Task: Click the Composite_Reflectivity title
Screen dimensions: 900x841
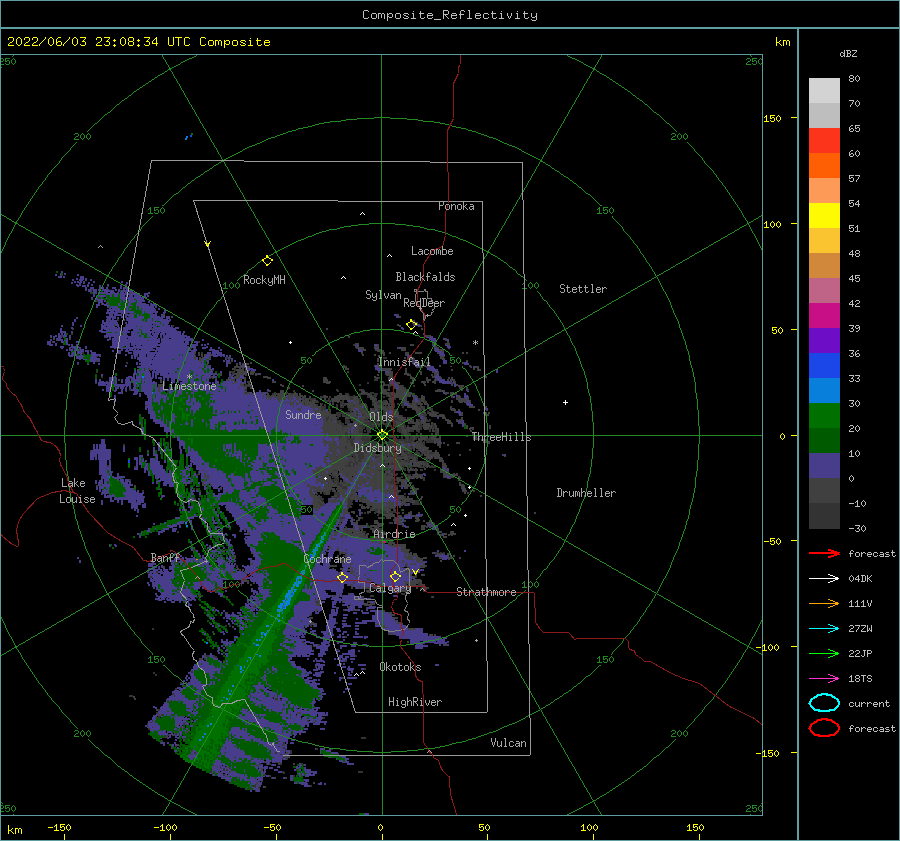Action: 450,15
